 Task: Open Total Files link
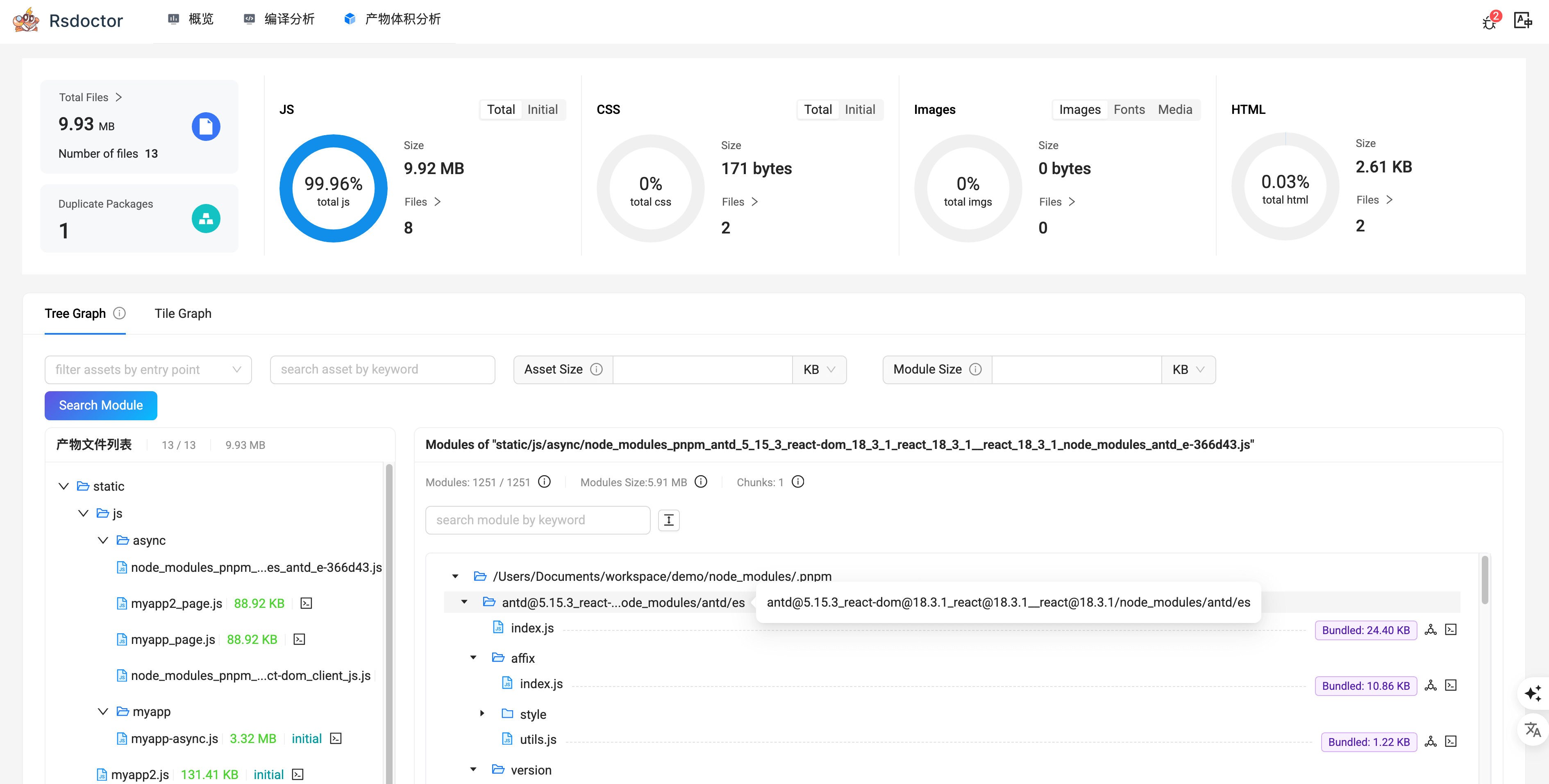pos(90,97)
